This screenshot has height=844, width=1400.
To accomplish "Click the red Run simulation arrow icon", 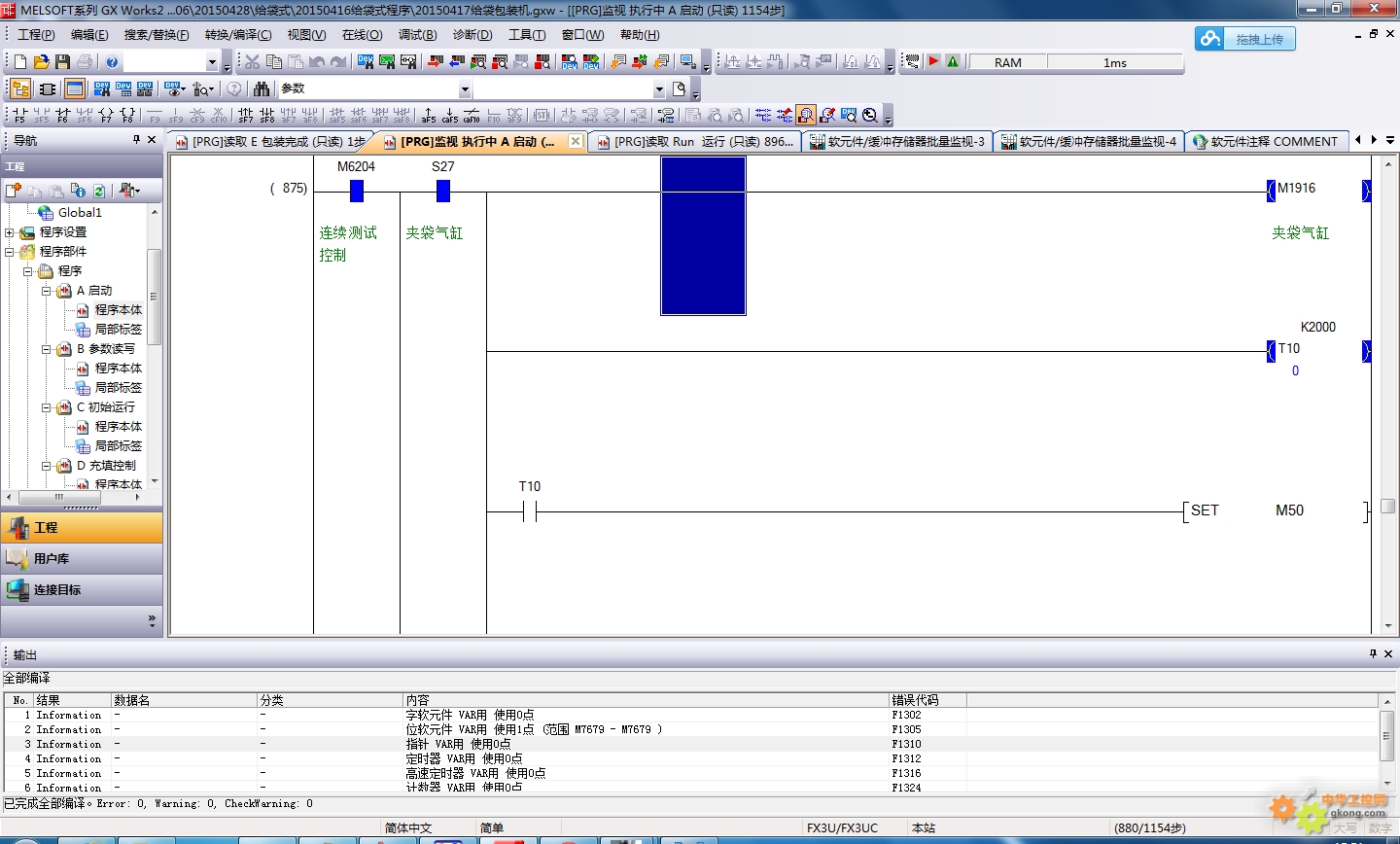I will click(933, 61).
